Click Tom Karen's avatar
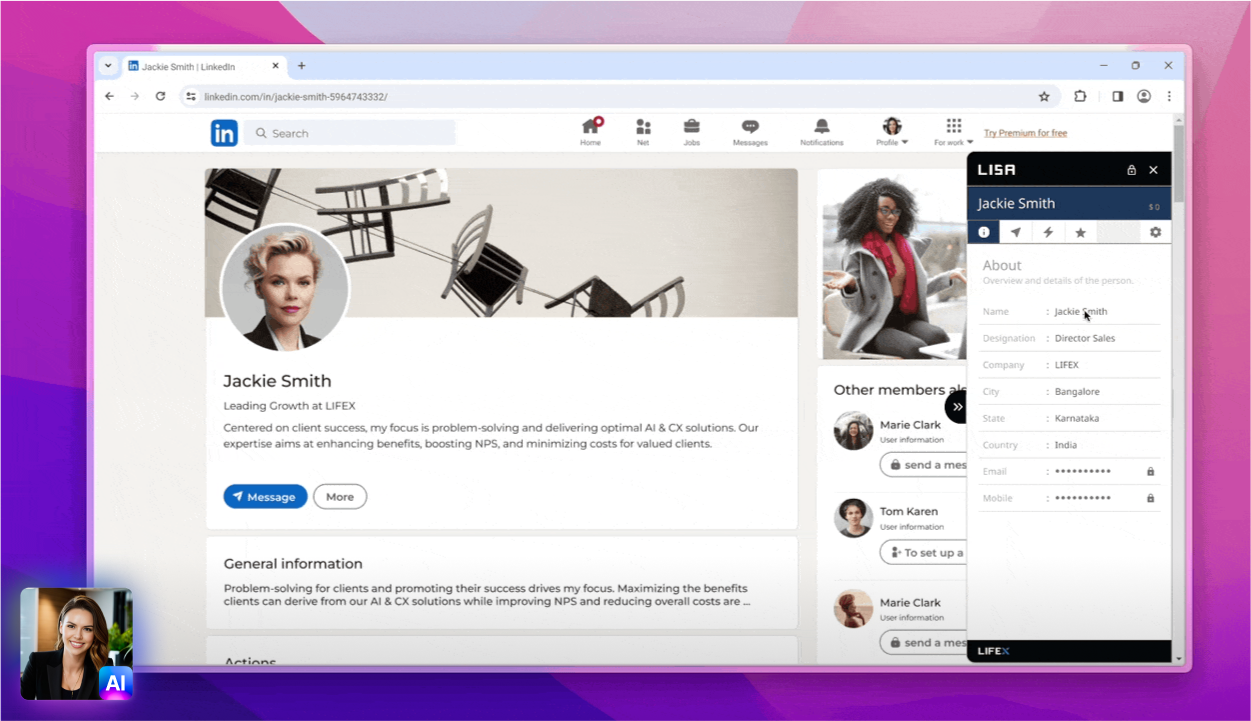The image size is (1251, 721). pos(853,518)
